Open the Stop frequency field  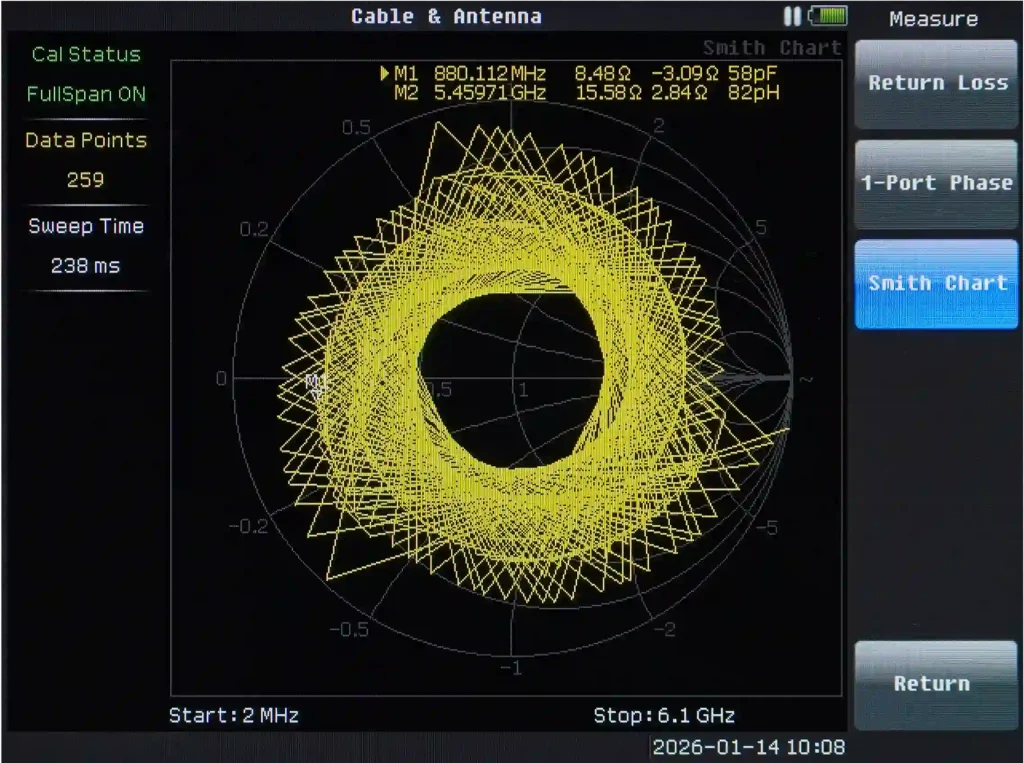[x=664, y=715]
